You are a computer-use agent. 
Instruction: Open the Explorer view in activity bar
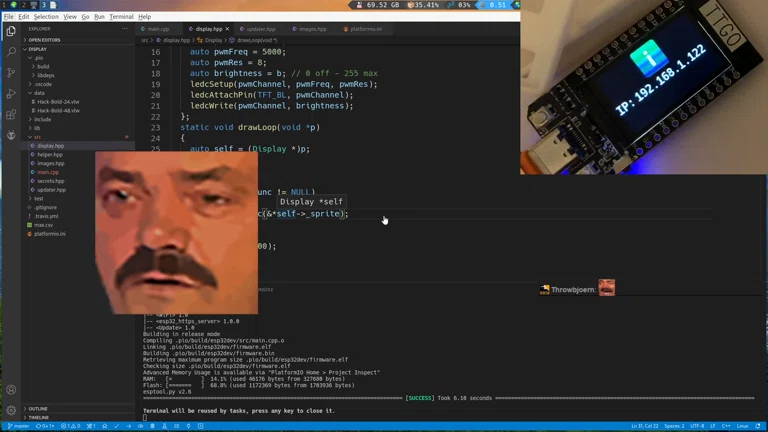click(11, 31)
